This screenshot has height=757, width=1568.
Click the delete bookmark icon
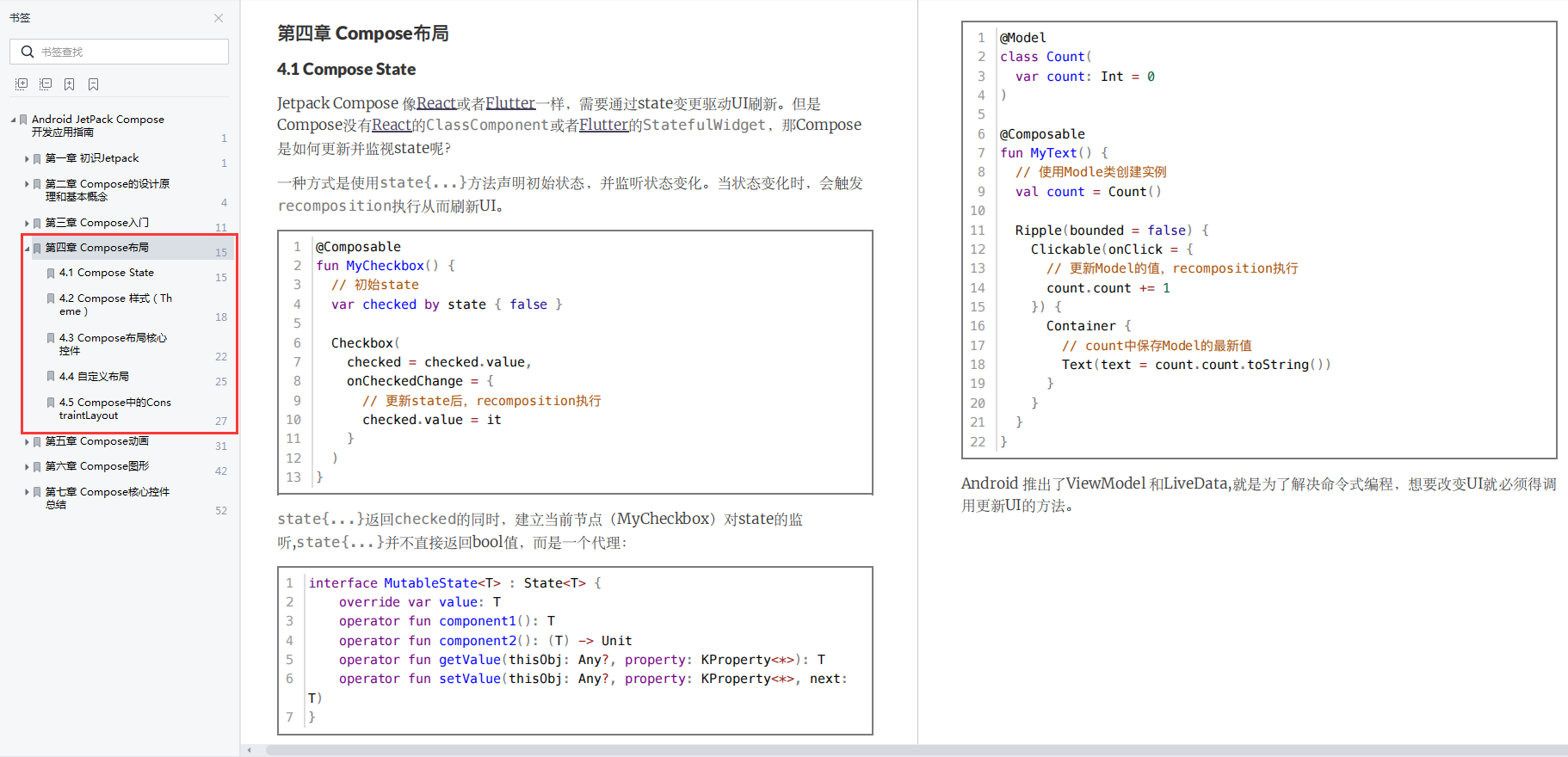(94, 84)
